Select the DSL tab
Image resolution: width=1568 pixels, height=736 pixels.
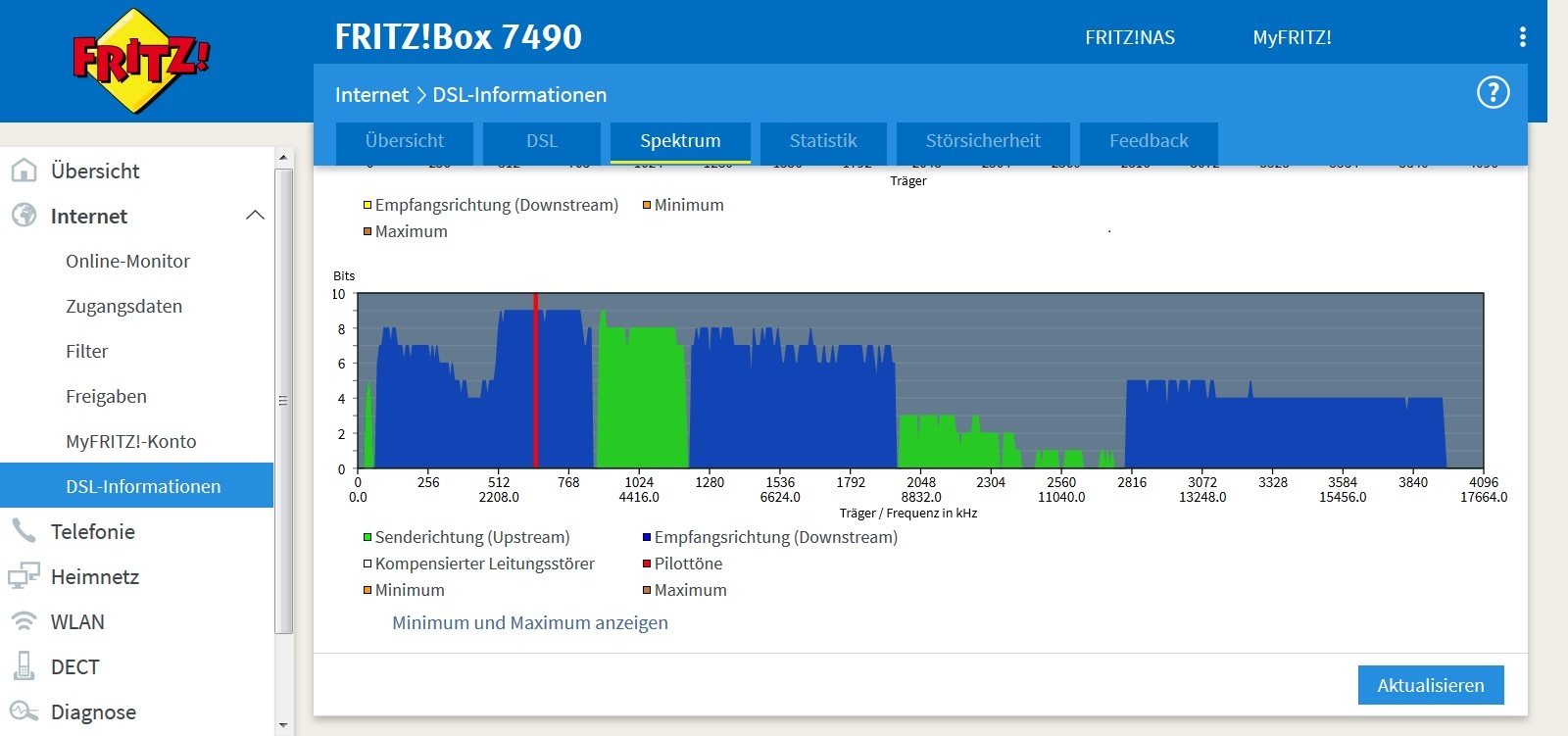[x=542, y=141]
